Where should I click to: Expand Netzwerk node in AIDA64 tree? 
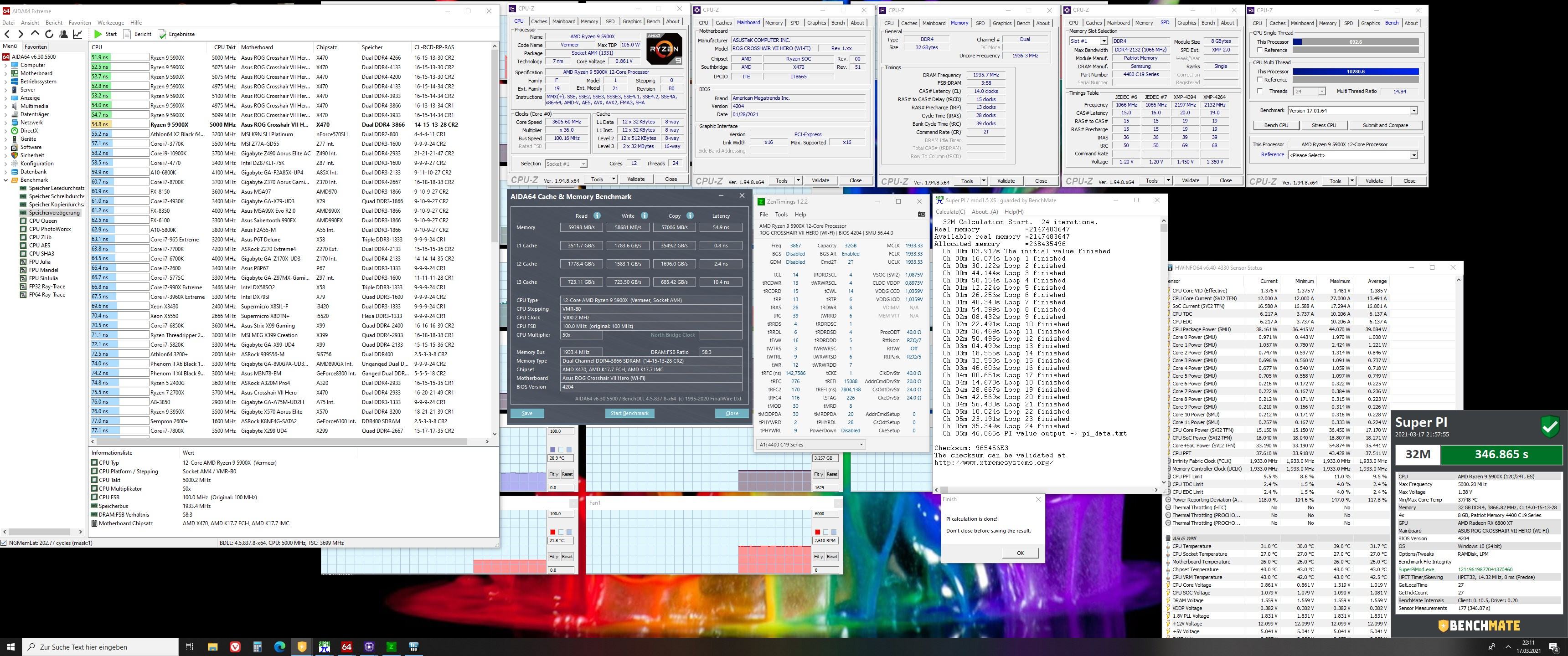pyautogui.click(x=6, y=122)
